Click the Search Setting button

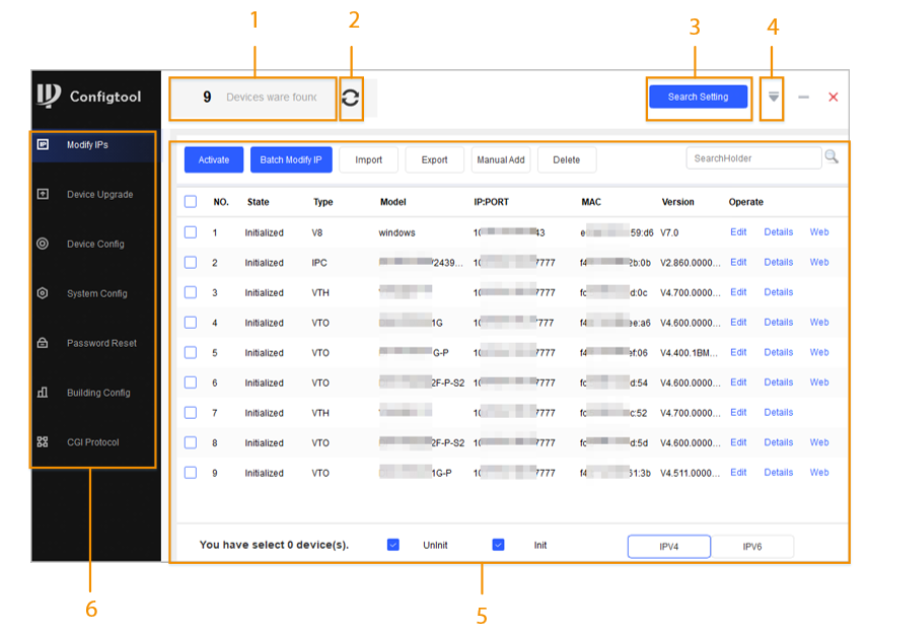click(x=698, y=97)
